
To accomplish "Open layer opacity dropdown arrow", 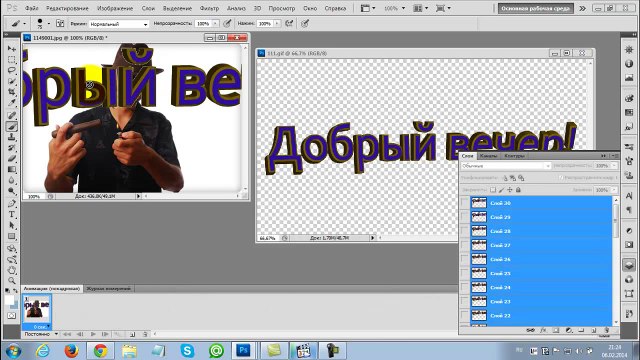I will pos(613,166).
